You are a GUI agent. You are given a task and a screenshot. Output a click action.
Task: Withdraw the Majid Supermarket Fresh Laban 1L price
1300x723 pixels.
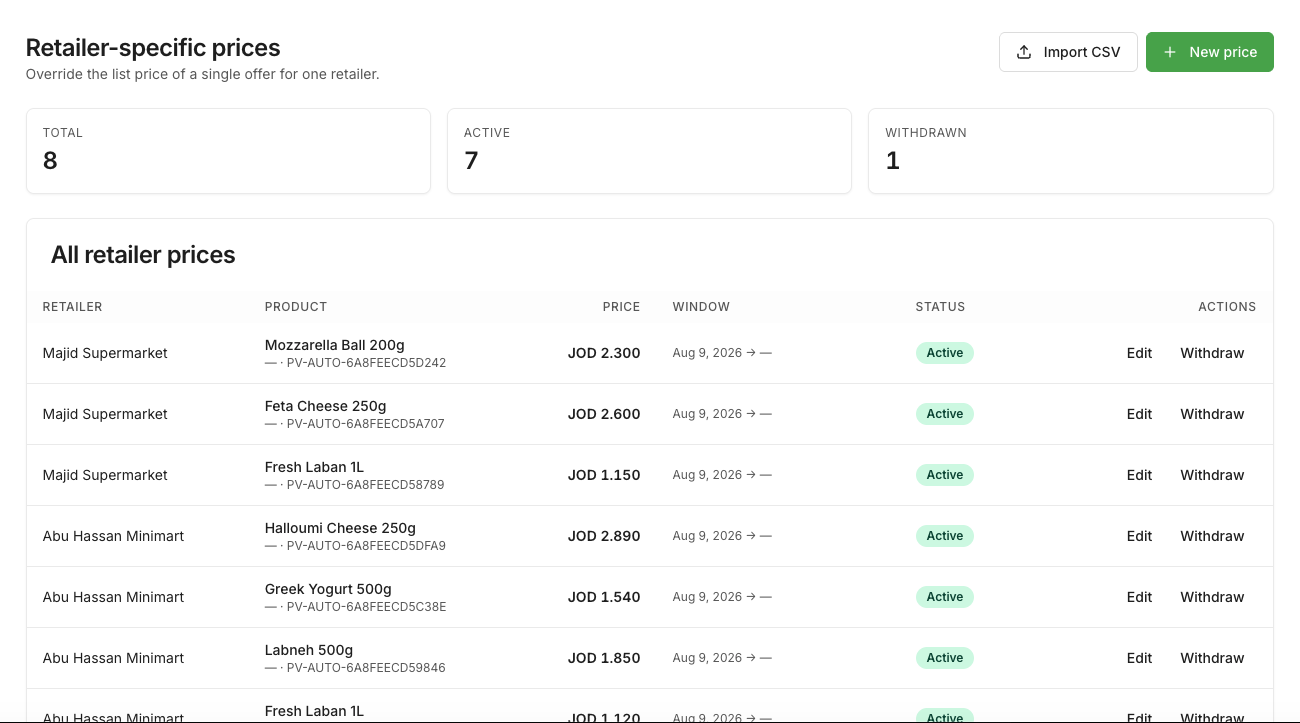(x=1212, y=475)
